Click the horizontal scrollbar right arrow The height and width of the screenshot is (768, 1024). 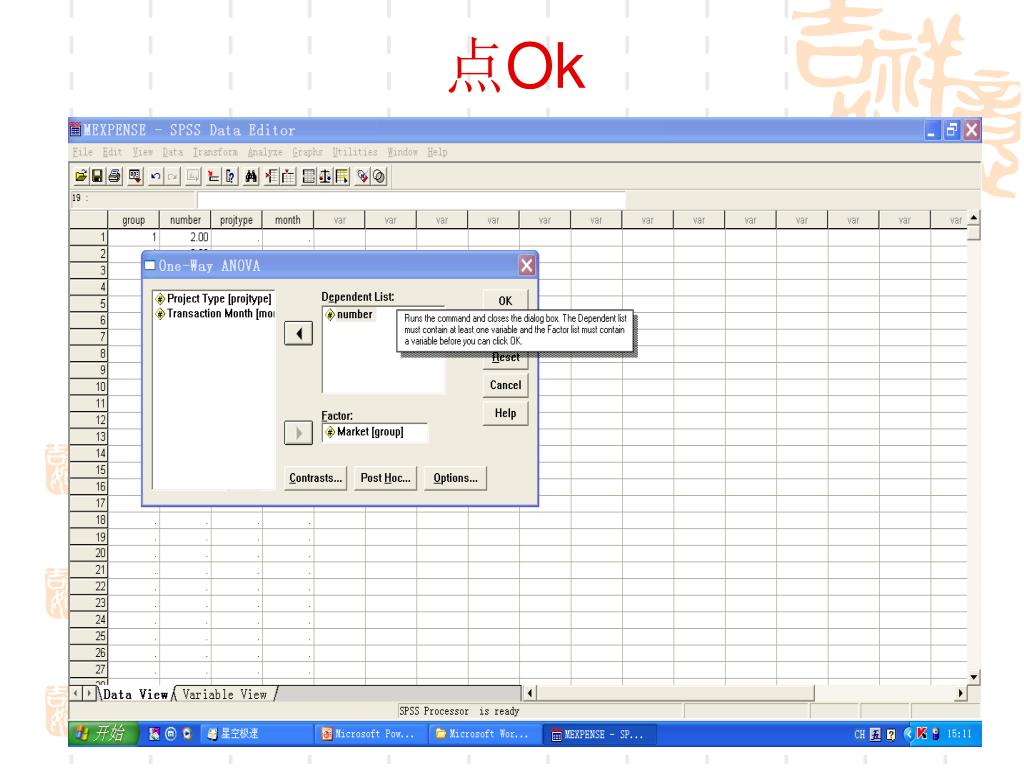pyautogui.click(x=961, y=694)
